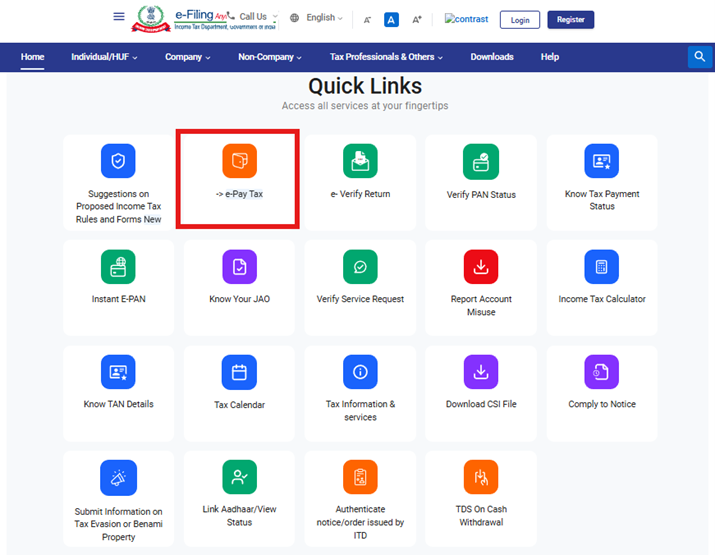The width and height of the screenshot is (715, 555).
Task: Expand the English language dropdown
Action: [x=317, y=18]
